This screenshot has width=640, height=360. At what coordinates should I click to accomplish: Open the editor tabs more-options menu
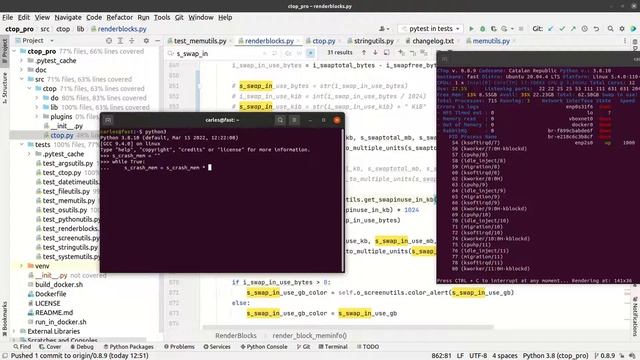[x=625, y=40]
